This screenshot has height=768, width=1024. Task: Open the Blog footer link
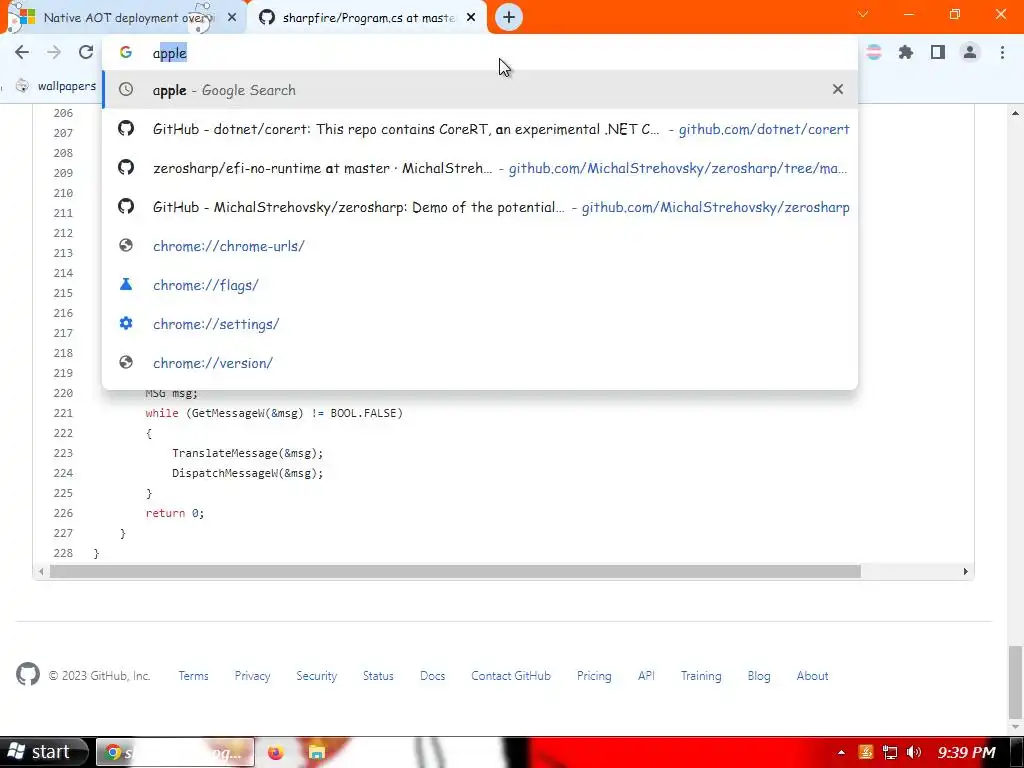point(759,676)
